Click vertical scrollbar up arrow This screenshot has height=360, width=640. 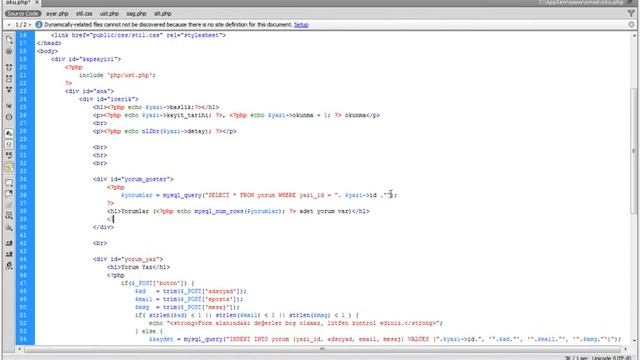click(x=634, y=36)
